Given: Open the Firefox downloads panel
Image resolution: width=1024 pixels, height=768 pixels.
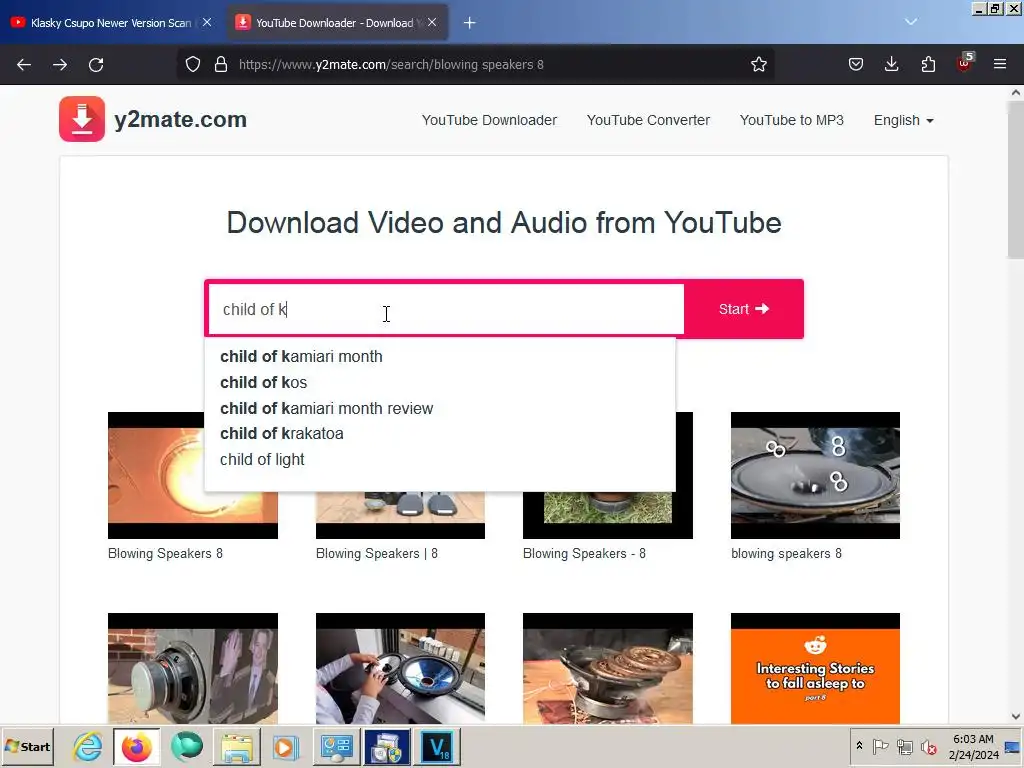Looking at the screenshot, I should coord(891,65).
